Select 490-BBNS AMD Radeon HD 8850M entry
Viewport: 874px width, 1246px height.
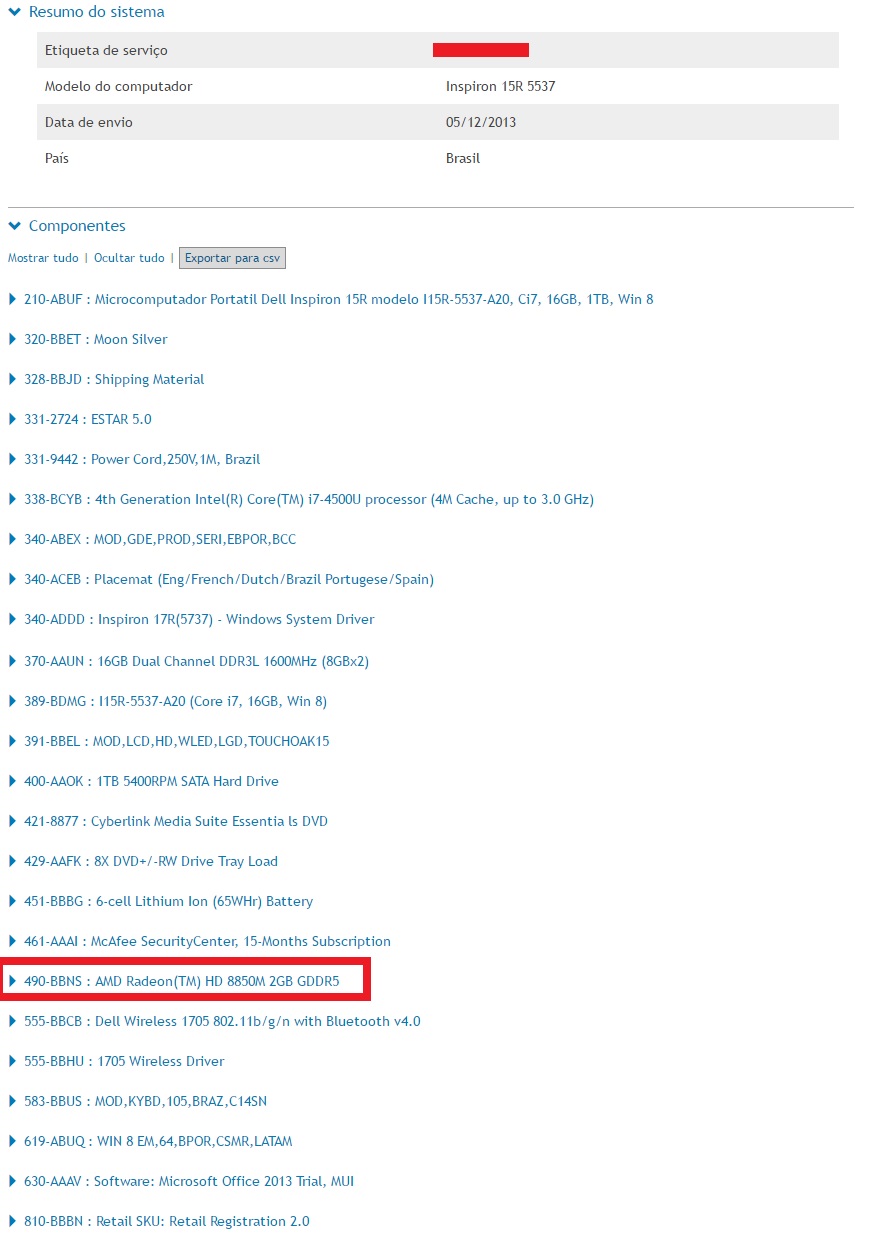(x=182, y=981)
